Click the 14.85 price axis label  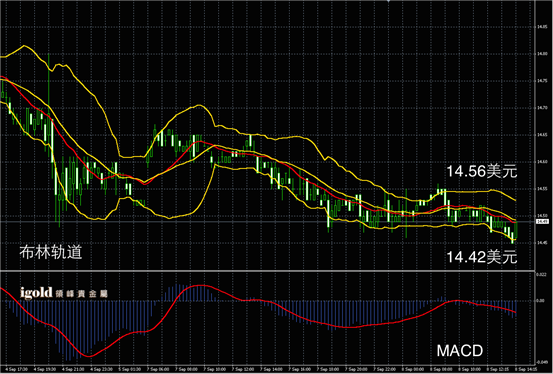pos(542,27)
